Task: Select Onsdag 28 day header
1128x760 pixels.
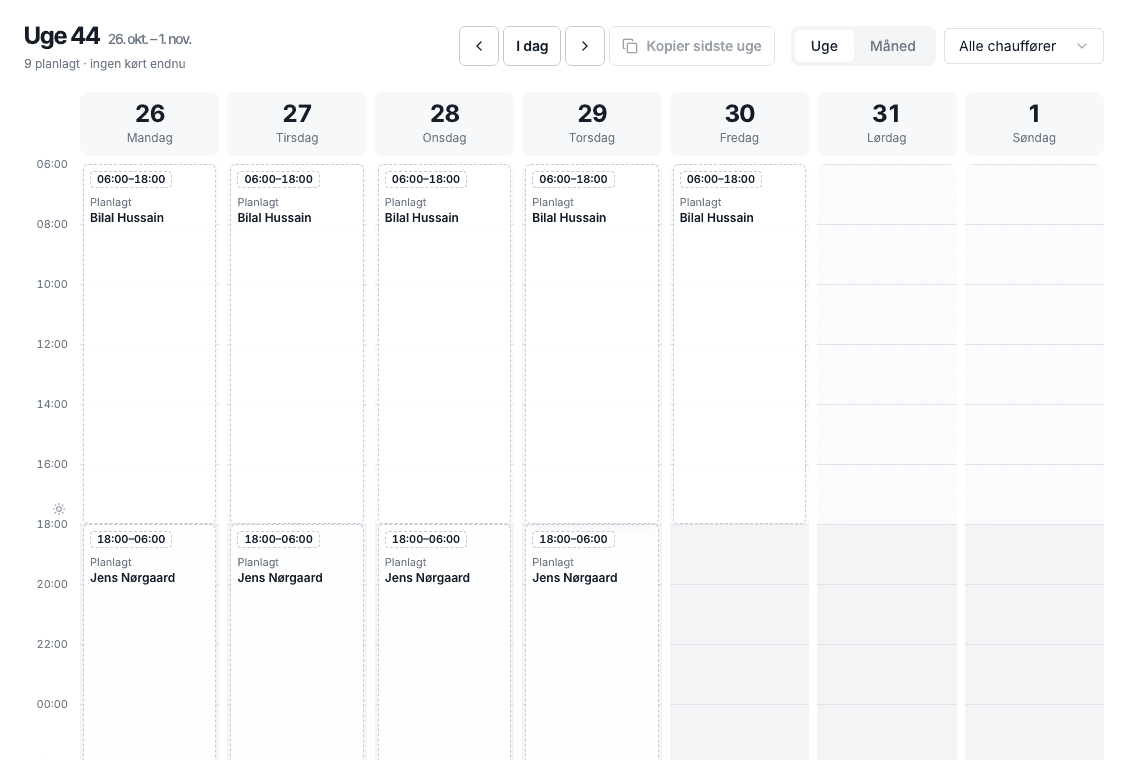Action: click(445, 123)
